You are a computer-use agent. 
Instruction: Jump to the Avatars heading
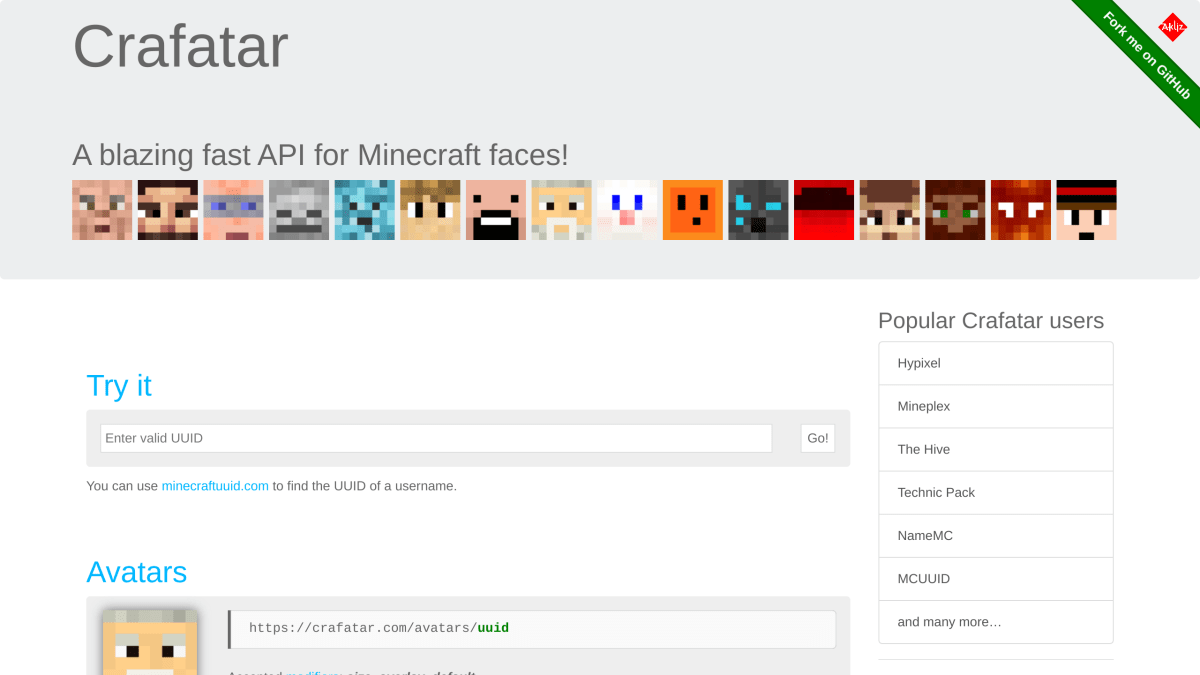click(x=137, y=572)
